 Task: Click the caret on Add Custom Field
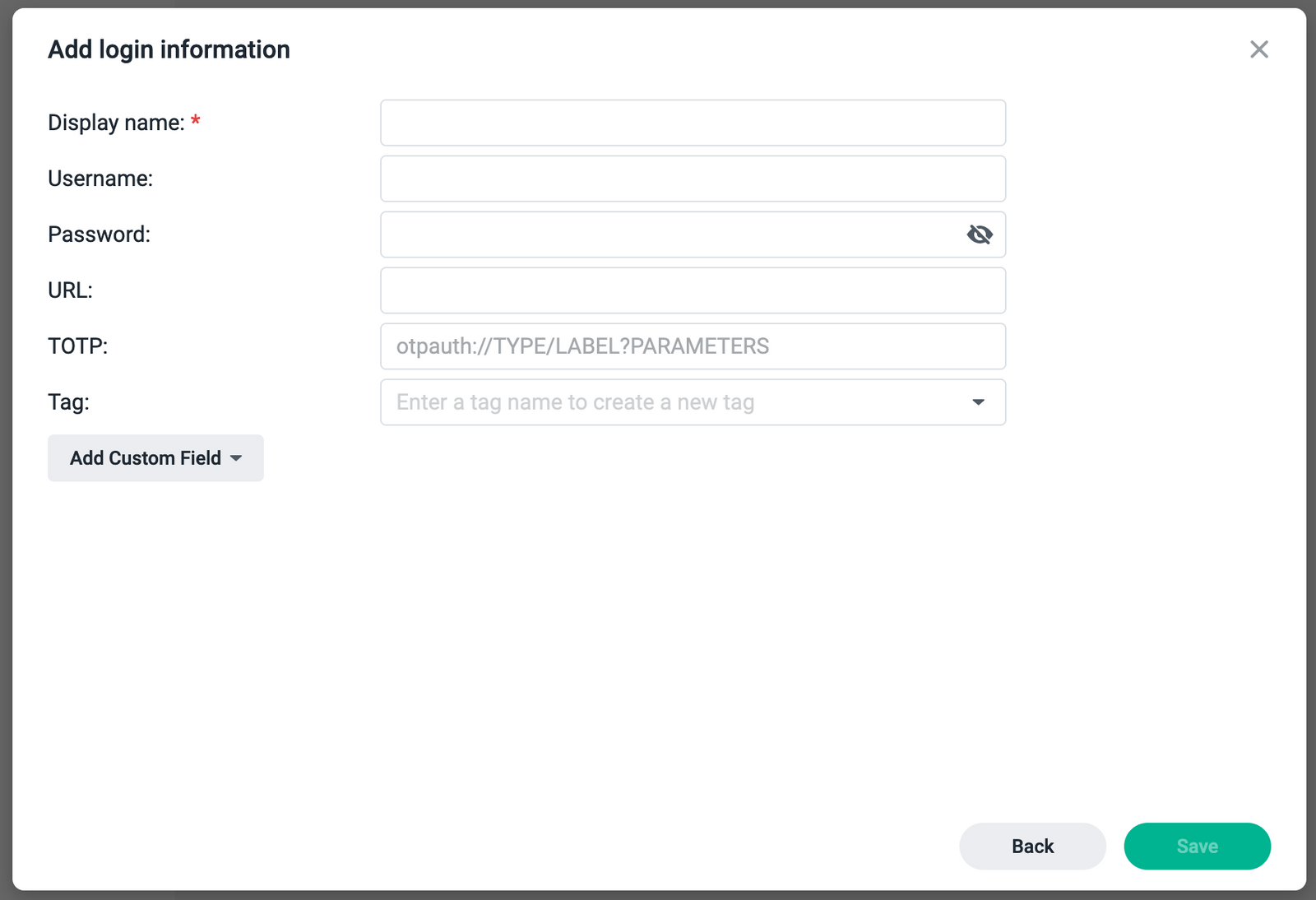(x=236, y=458)
